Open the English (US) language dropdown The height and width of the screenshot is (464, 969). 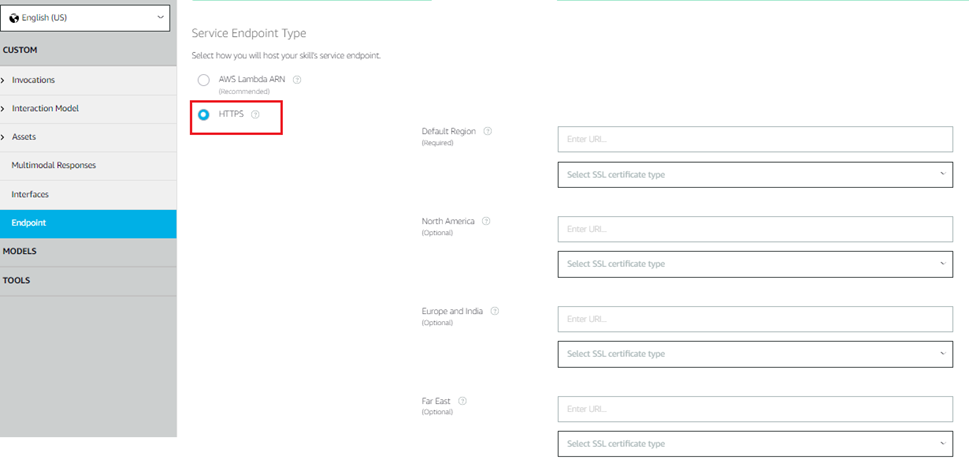[x=87, y=17]
